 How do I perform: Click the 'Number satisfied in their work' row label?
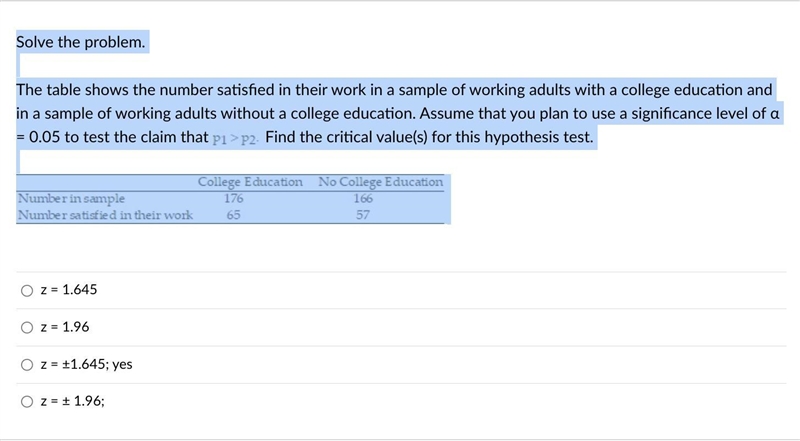click(x=106, y=215)
